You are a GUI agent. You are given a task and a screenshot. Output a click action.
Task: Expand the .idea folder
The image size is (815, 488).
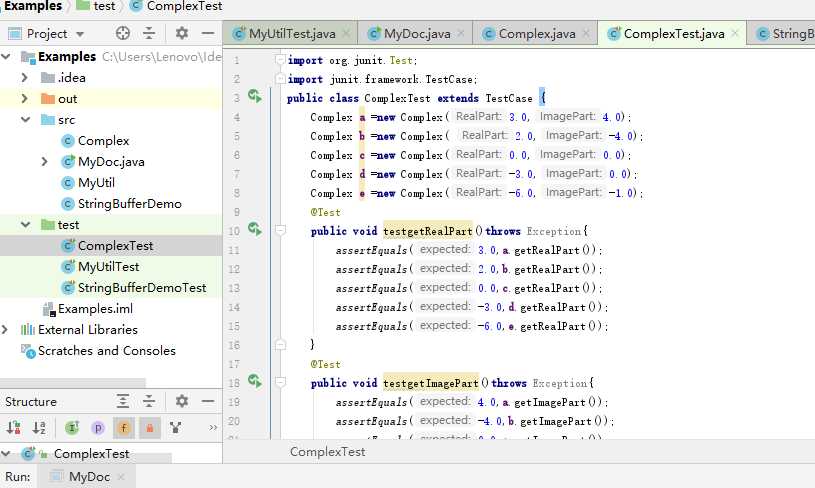(24, 77)
